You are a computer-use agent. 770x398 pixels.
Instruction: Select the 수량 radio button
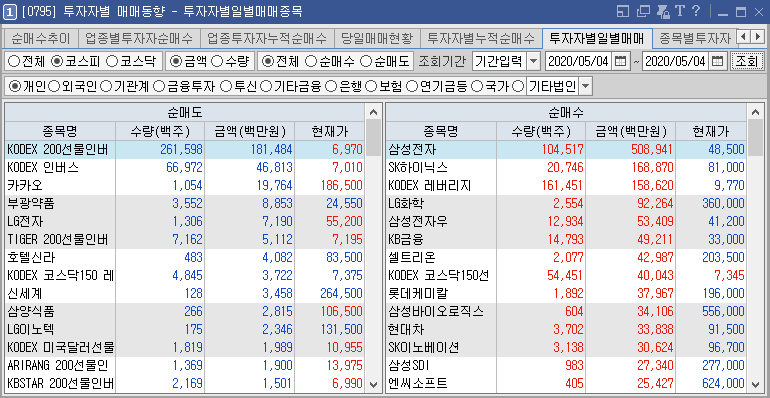click(217, 61)
